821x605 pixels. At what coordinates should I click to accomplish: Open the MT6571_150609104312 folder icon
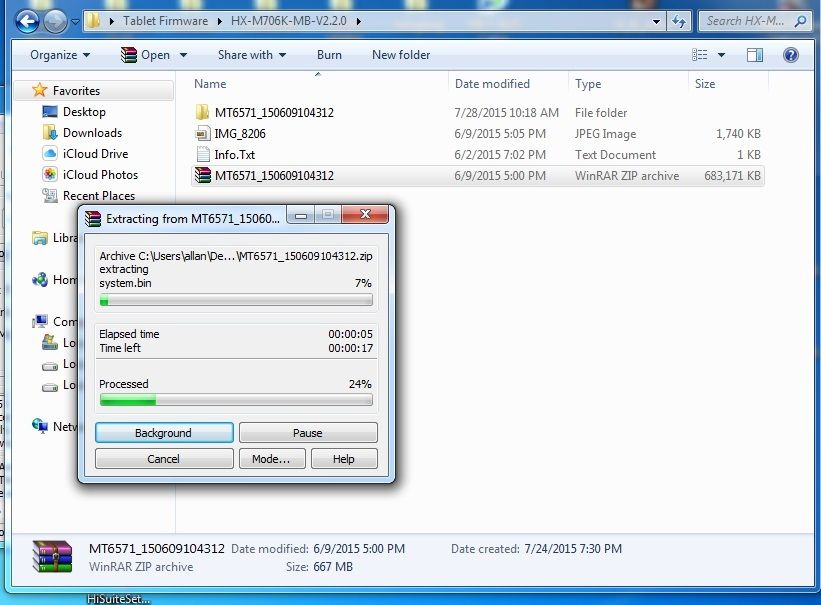pyautogui.click(x=203, y=113)
